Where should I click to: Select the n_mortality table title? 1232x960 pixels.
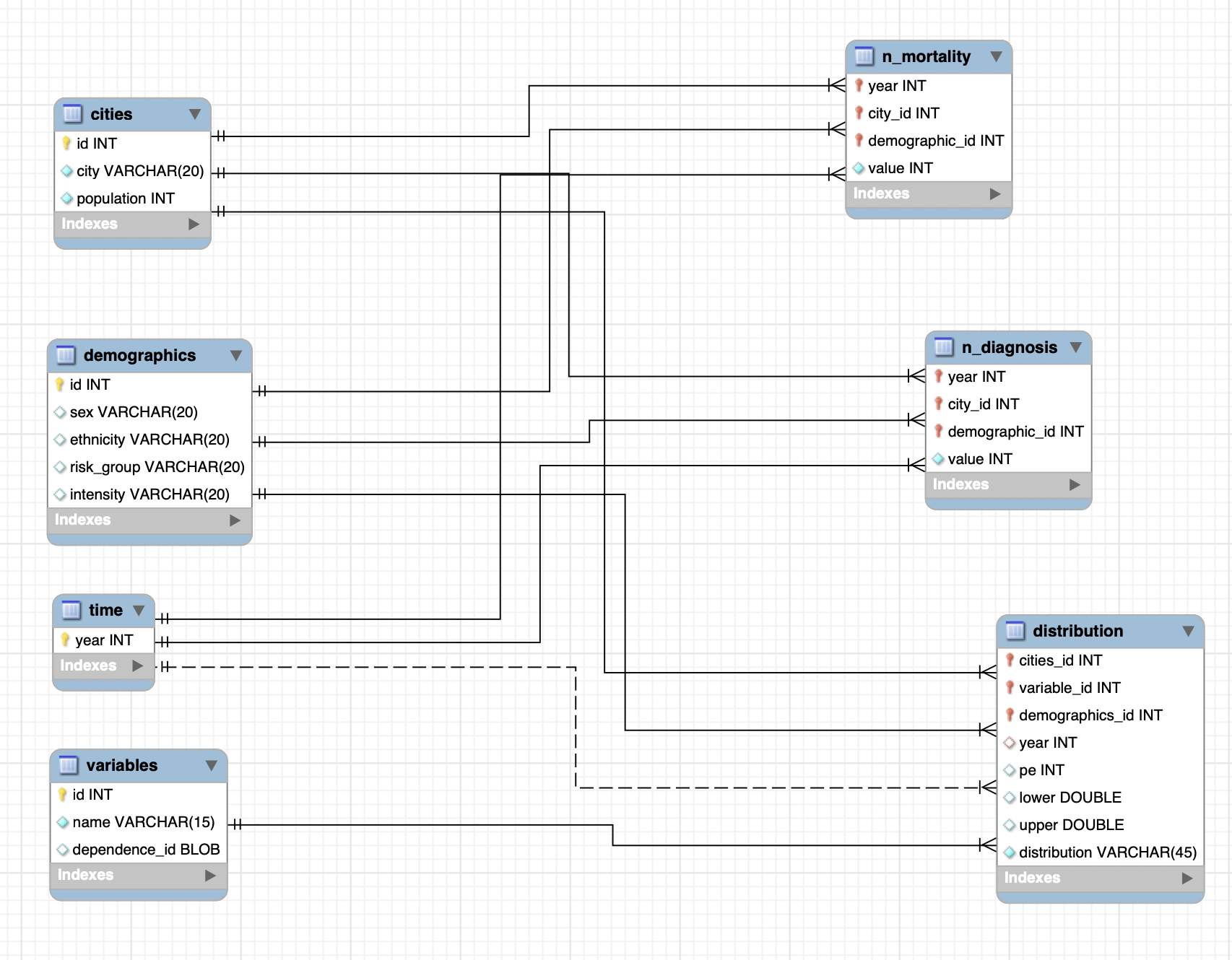[x=926, y=56]
